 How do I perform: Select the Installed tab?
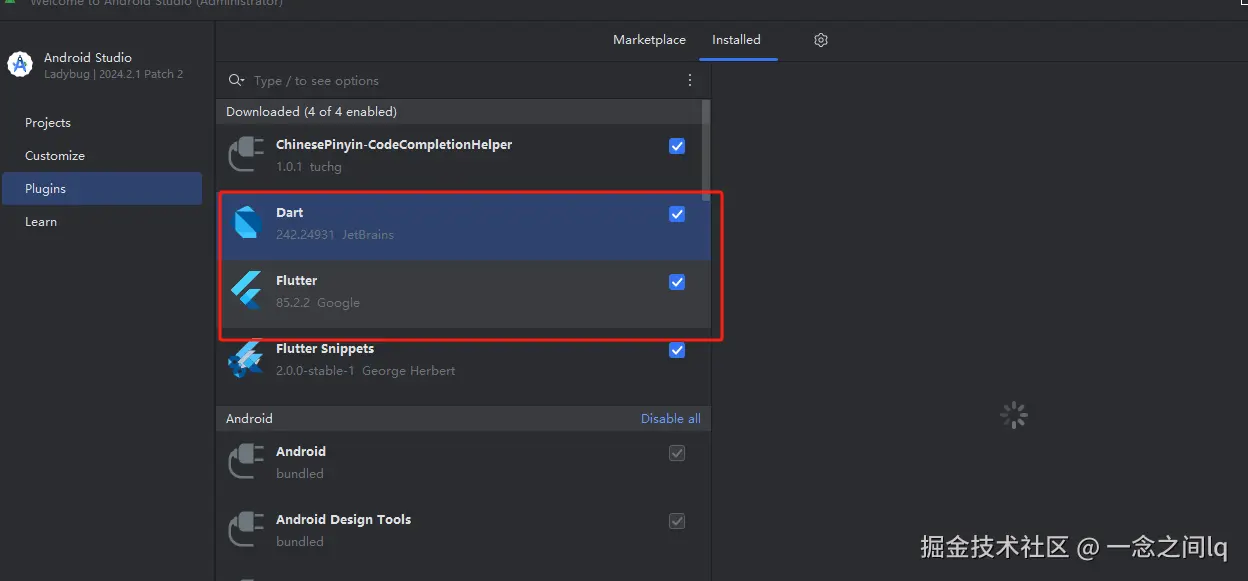pyautogui.click(x=736, y=40)
